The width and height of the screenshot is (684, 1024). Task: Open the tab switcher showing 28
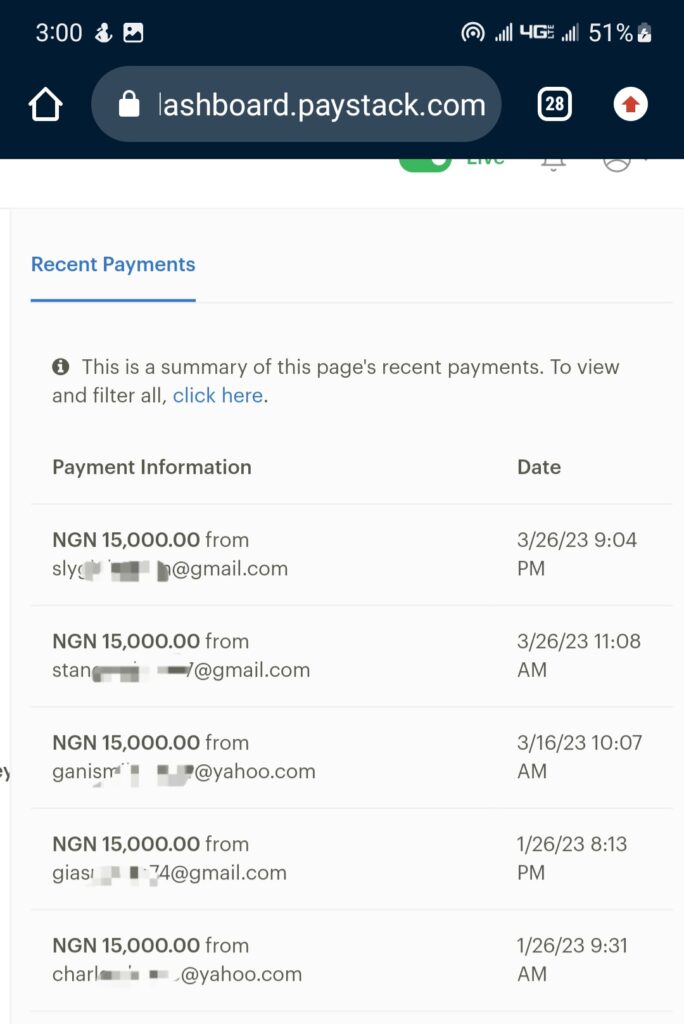coord(554,104)
